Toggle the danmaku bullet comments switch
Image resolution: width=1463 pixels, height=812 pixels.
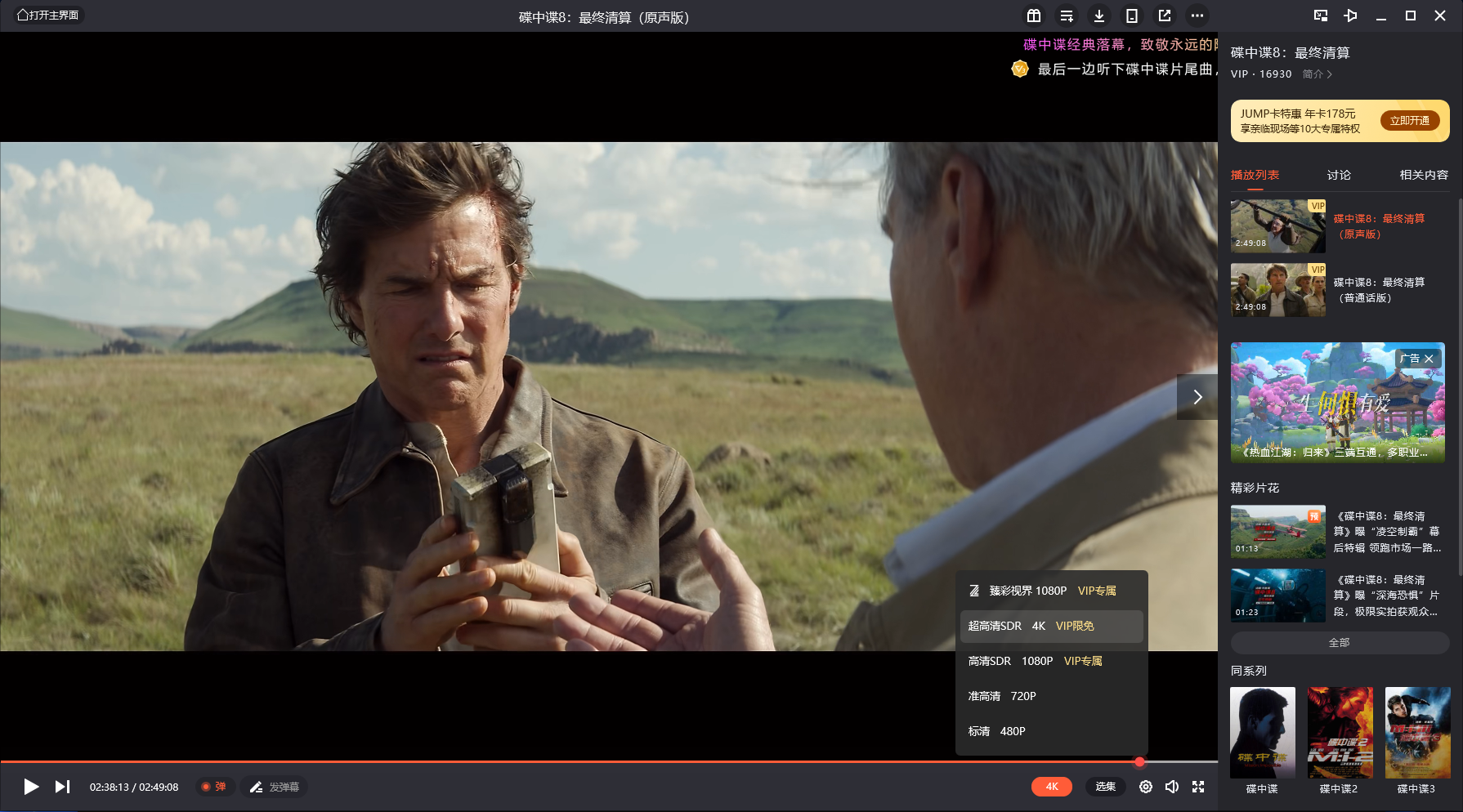(215, 787)
